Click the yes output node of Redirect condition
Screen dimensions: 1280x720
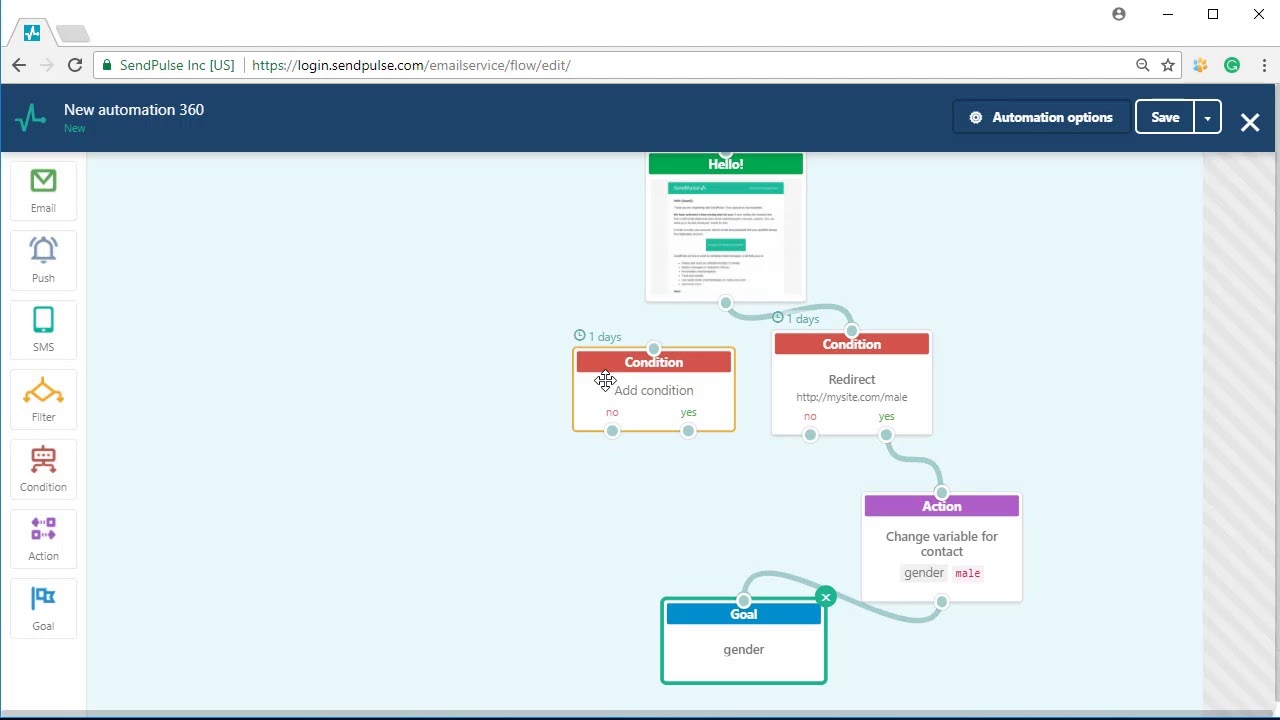pos(886,435)
